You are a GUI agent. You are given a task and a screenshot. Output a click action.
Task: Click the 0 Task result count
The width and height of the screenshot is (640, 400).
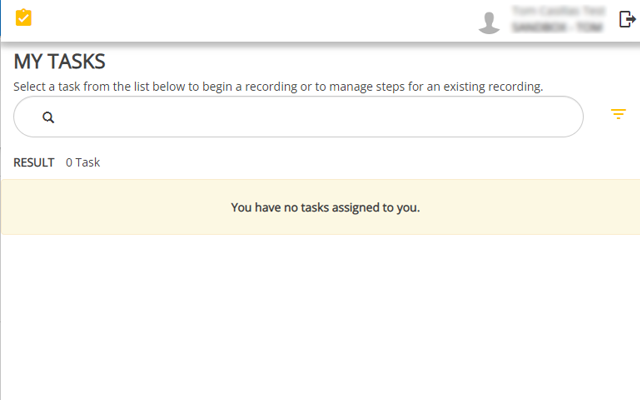tap(83, 162)
